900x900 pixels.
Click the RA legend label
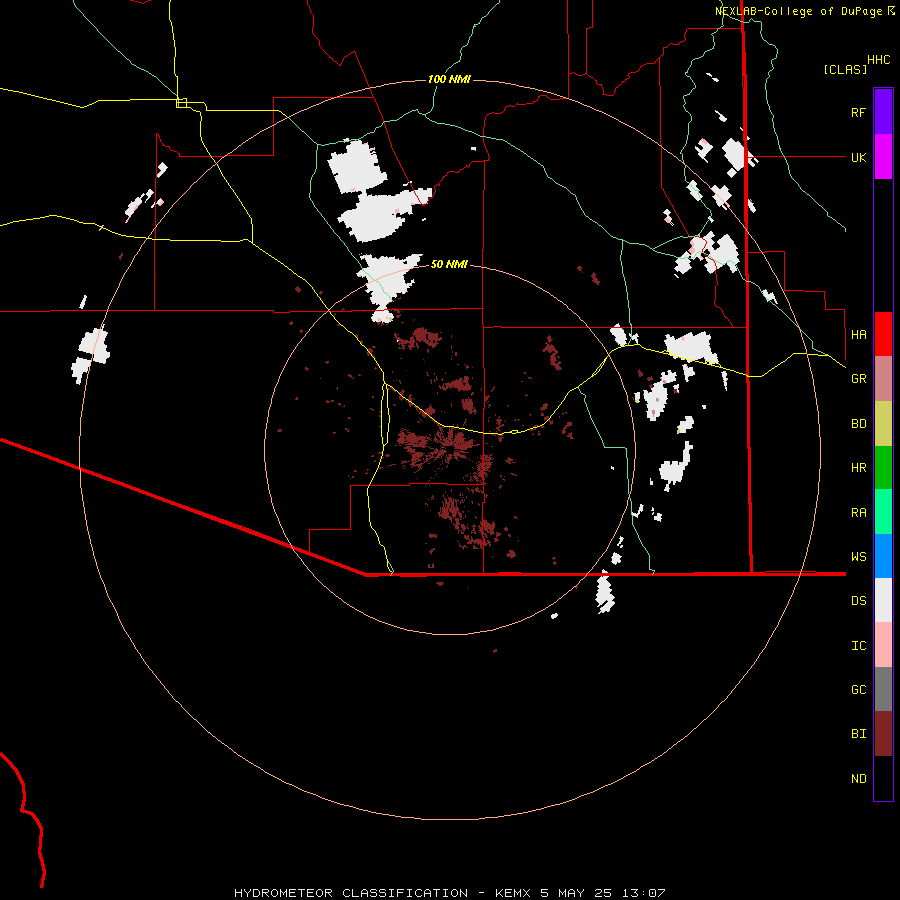click(x=858, y=513)
